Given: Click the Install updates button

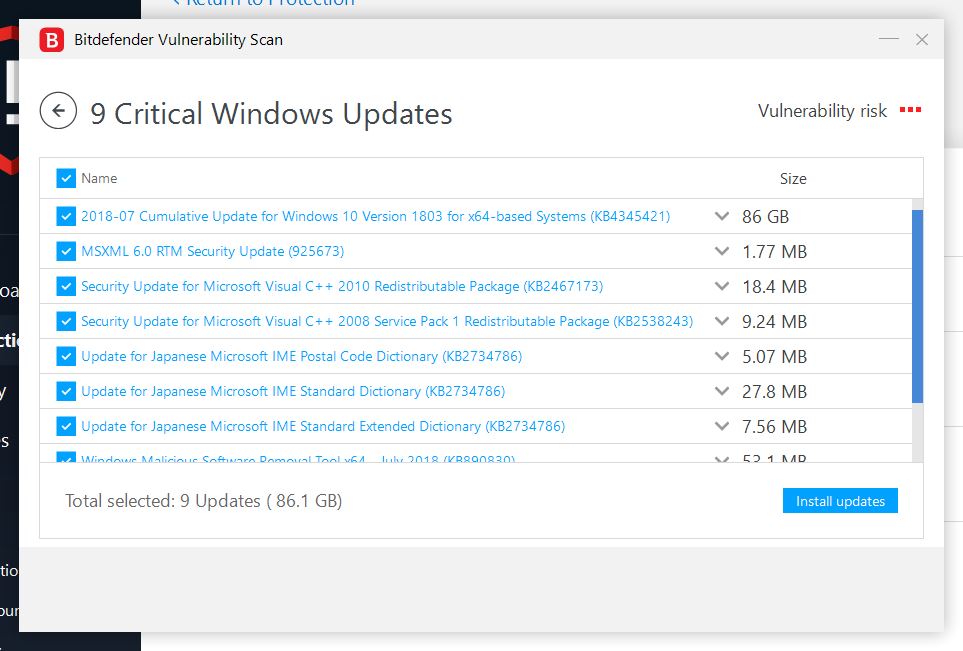Looking at the screenshot, I should pos(840,501).
